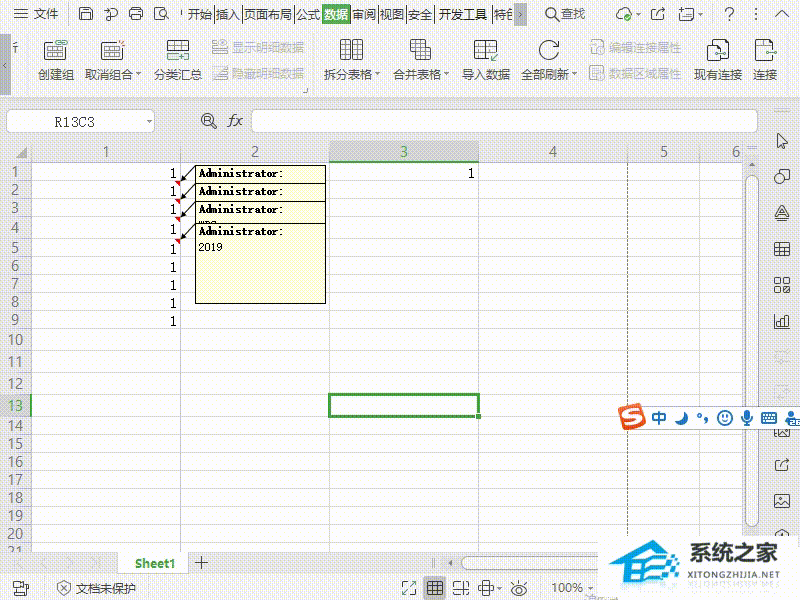This screenshot has width=800, height=600.
Task: Click the chart icon in right sidebar
Action: [782, 321]
